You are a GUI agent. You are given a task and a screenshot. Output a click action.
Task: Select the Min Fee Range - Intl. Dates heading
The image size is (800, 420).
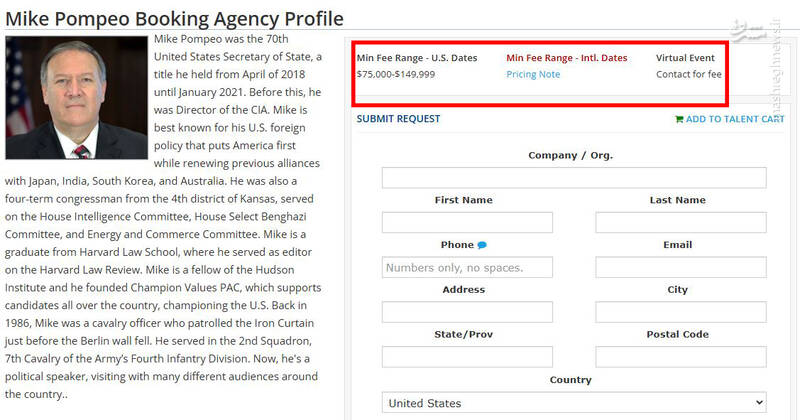point(566,58)
